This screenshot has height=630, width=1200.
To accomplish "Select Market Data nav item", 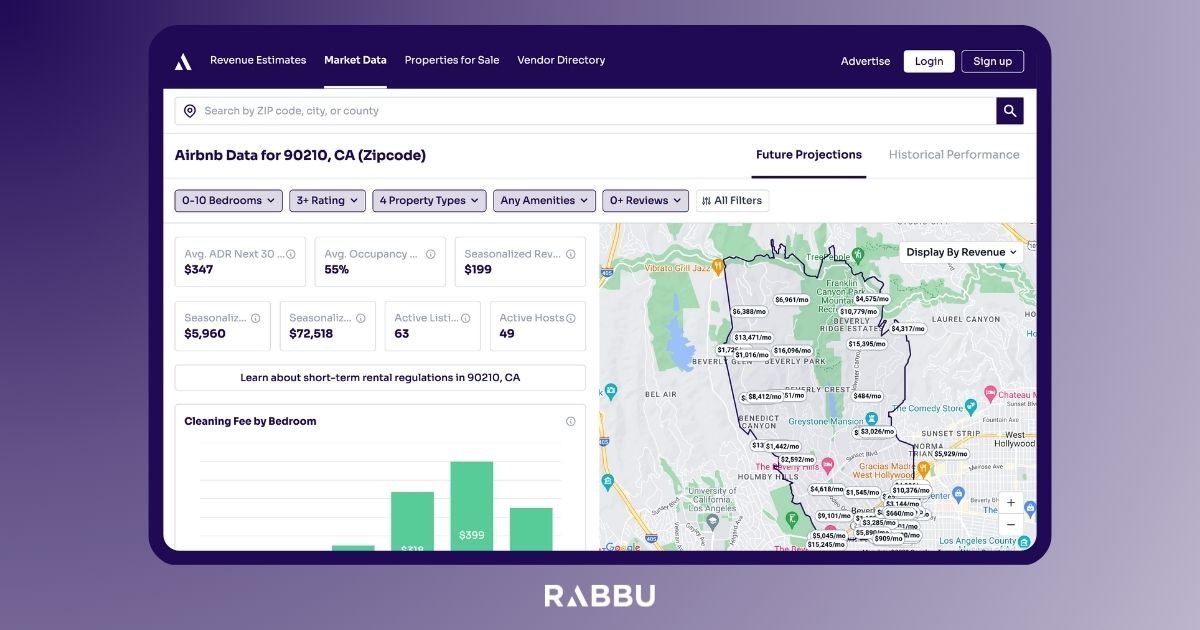I will coord(355,60).
